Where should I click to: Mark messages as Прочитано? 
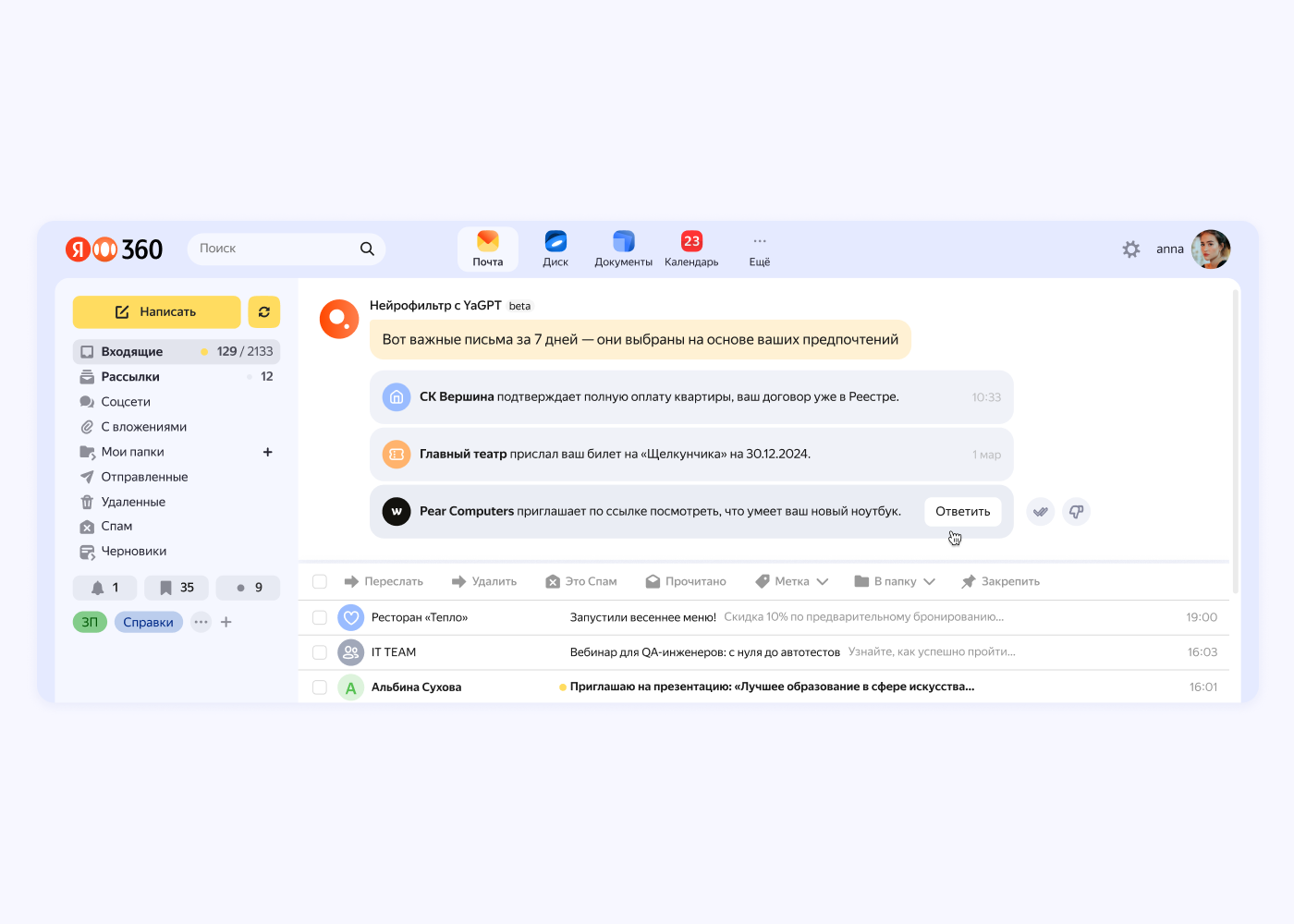686,581
